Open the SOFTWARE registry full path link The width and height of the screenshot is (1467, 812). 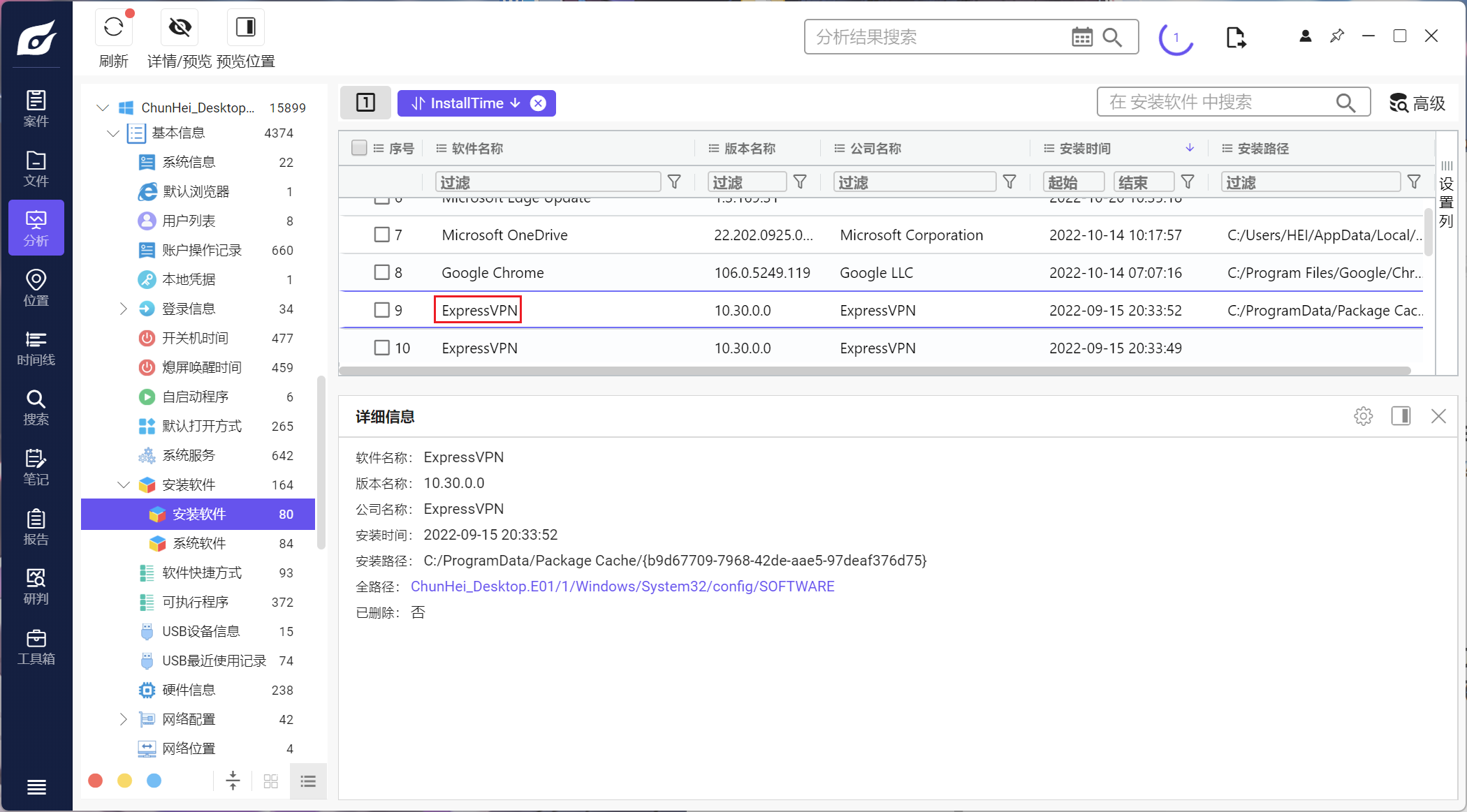[x=622, y=586]
